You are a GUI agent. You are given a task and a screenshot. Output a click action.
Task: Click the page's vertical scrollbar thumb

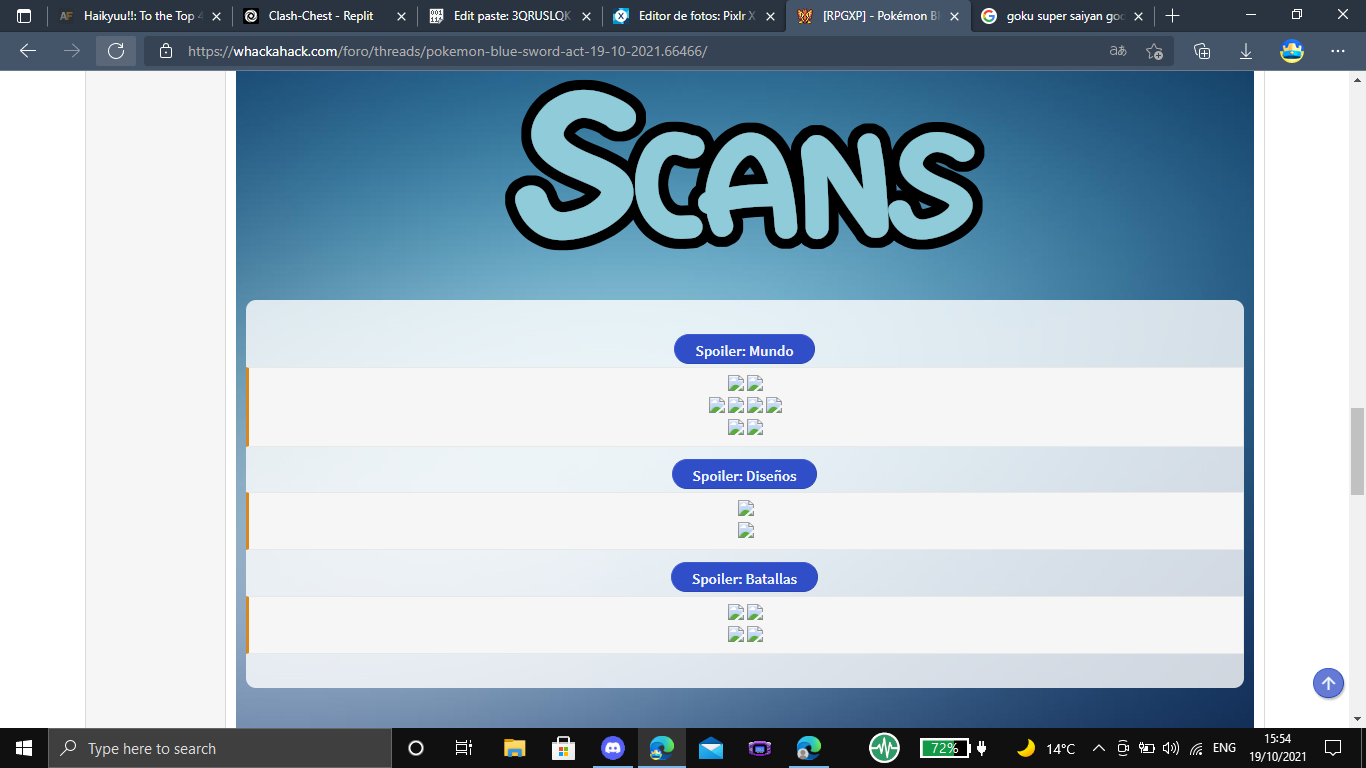tap(1357, 451)
